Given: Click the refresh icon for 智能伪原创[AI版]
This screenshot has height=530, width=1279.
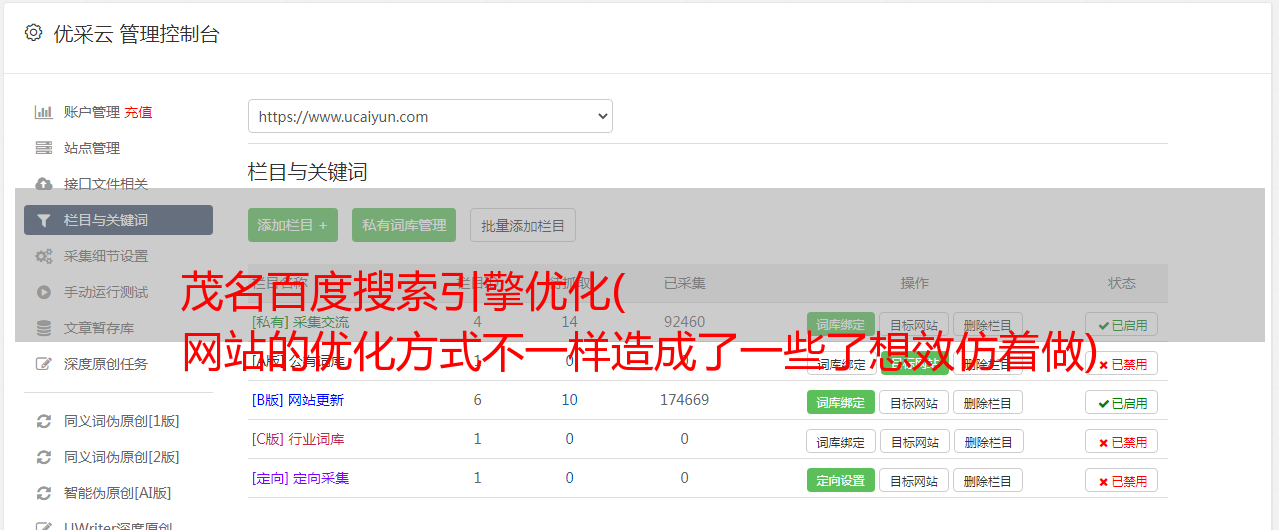Looking at the screenshot, I should point(44,493).
